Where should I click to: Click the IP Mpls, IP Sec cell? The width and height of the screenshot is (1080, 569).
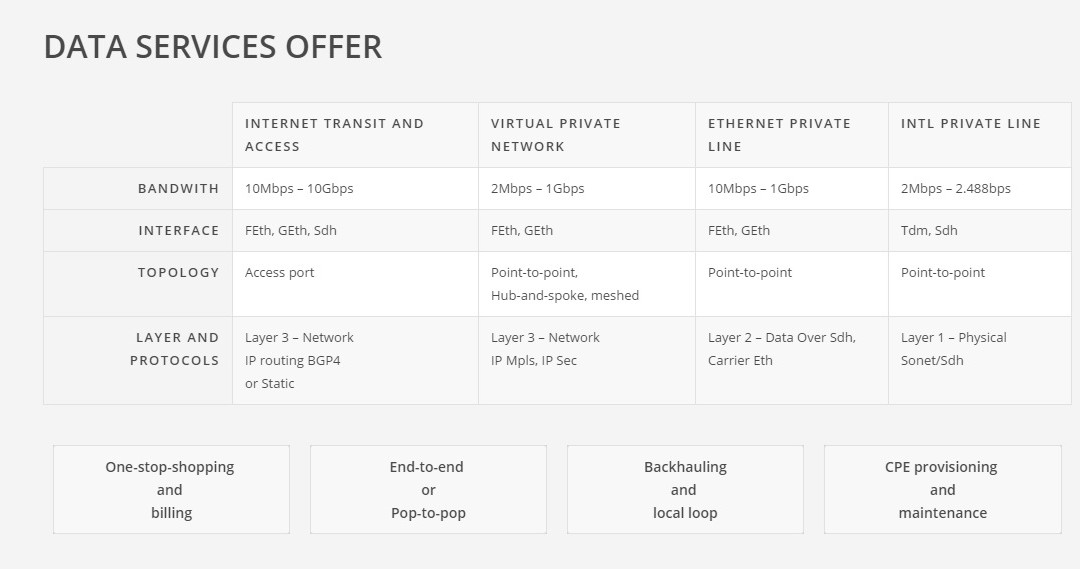[587, 360]
